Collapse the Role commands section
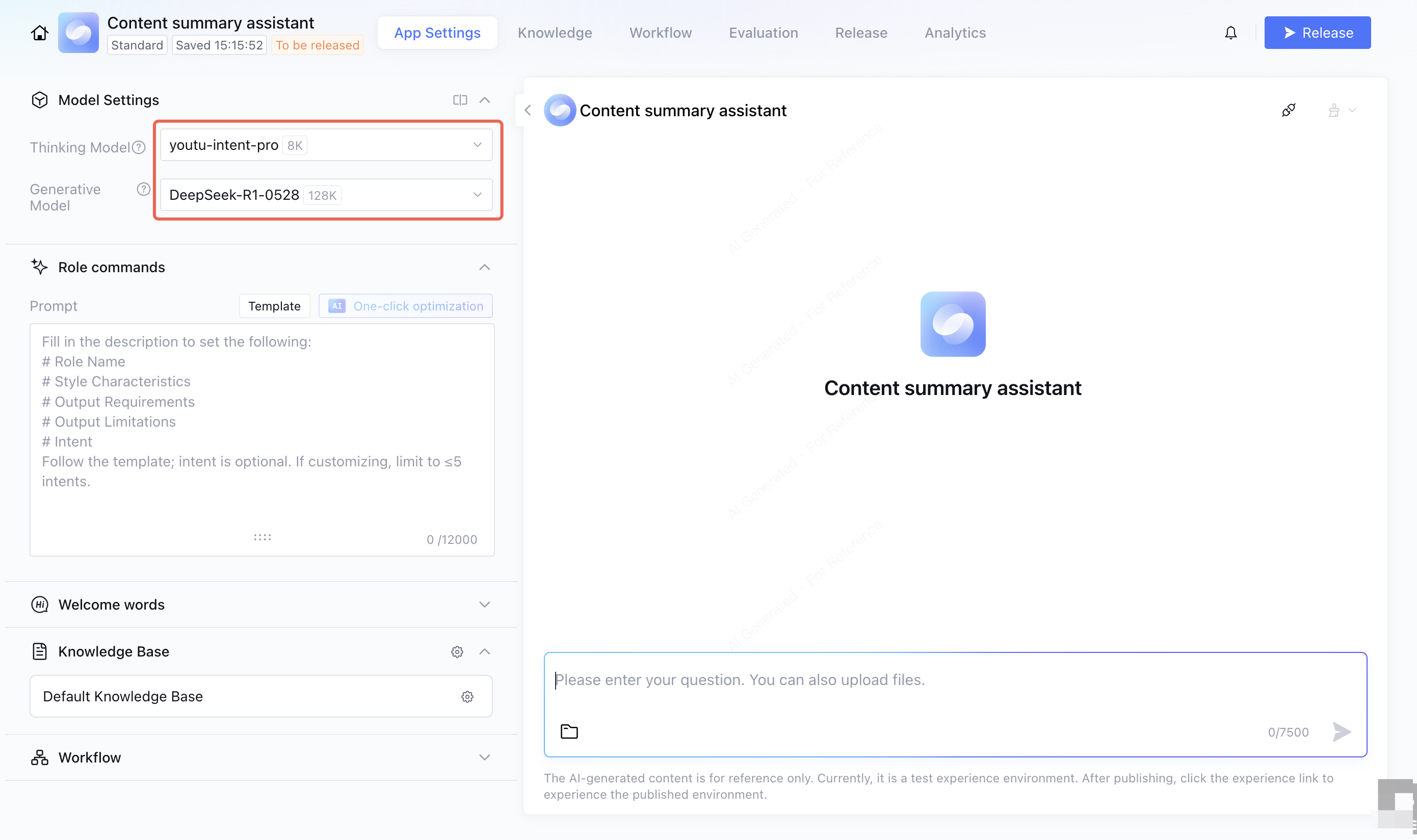 [484, 267]
